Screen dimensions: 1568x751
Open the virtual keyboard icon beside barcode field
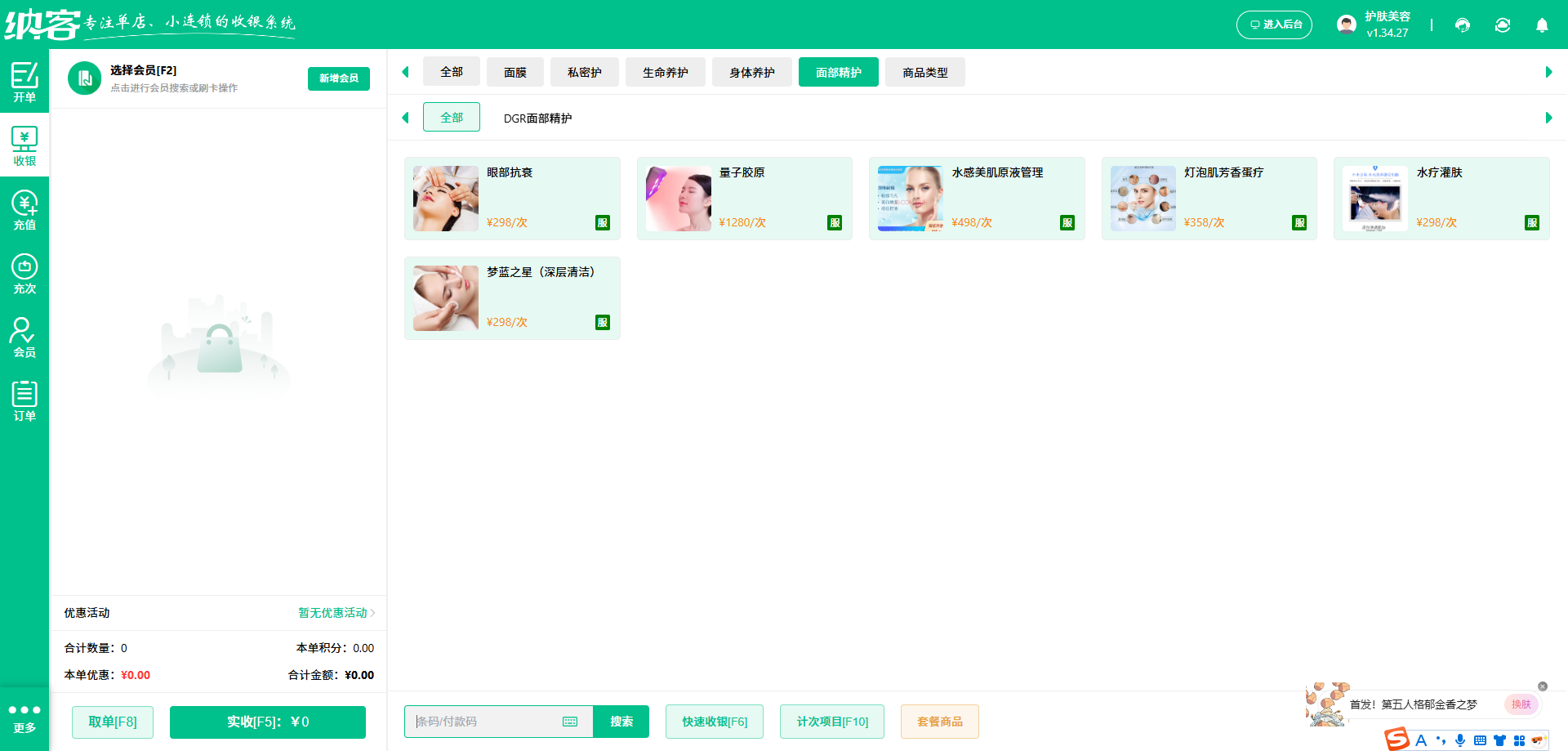569,722
